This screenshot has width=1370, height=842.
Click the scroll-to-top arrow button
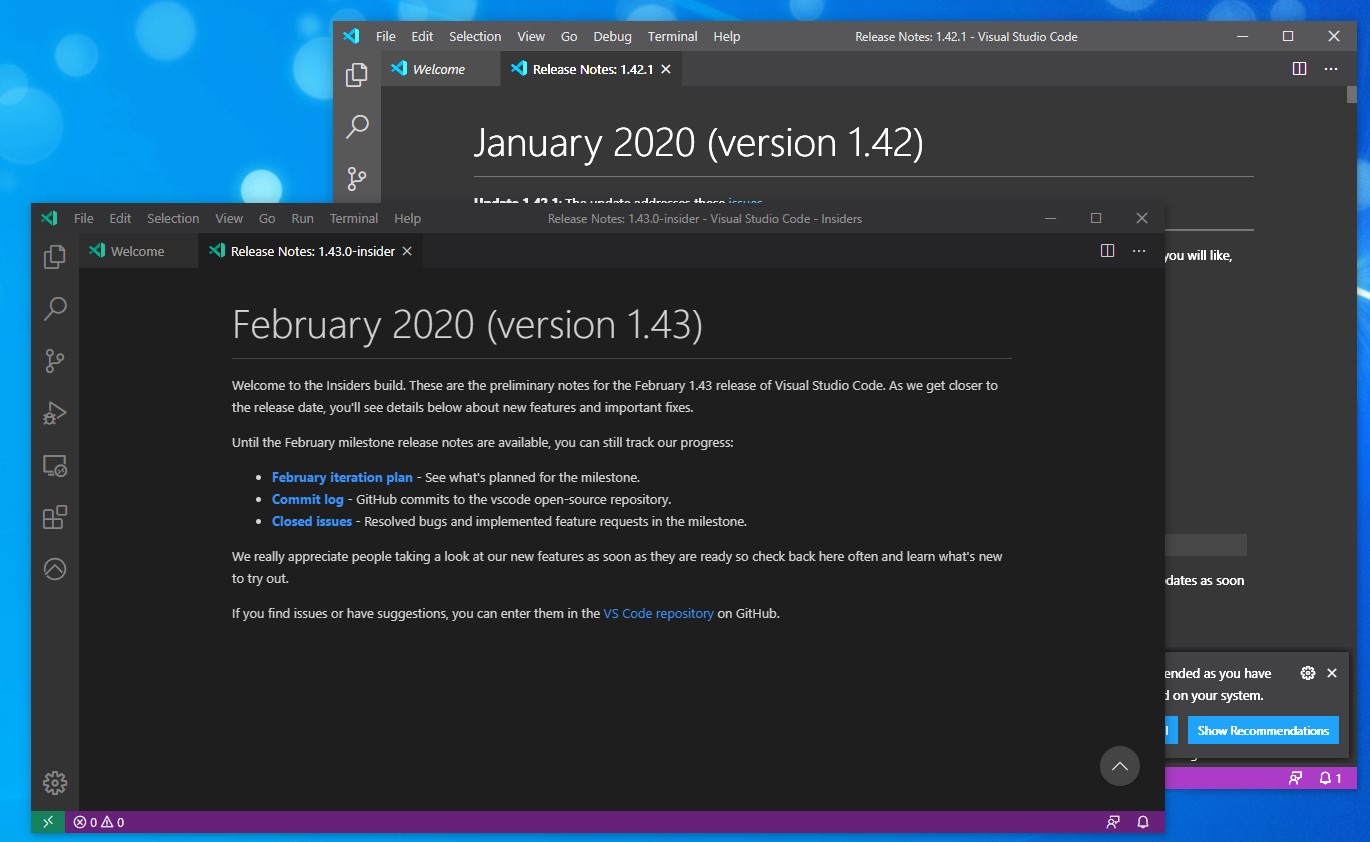click(x=1119, y=766)
